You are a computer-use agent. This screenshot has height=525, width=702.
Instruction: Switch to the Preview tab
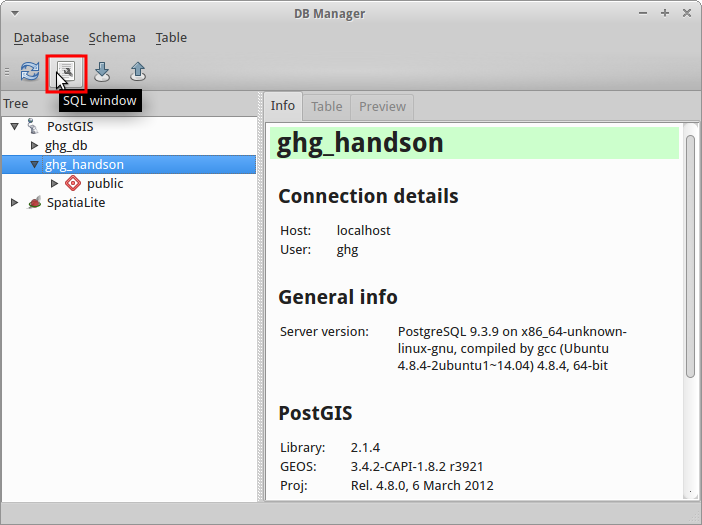382,107
